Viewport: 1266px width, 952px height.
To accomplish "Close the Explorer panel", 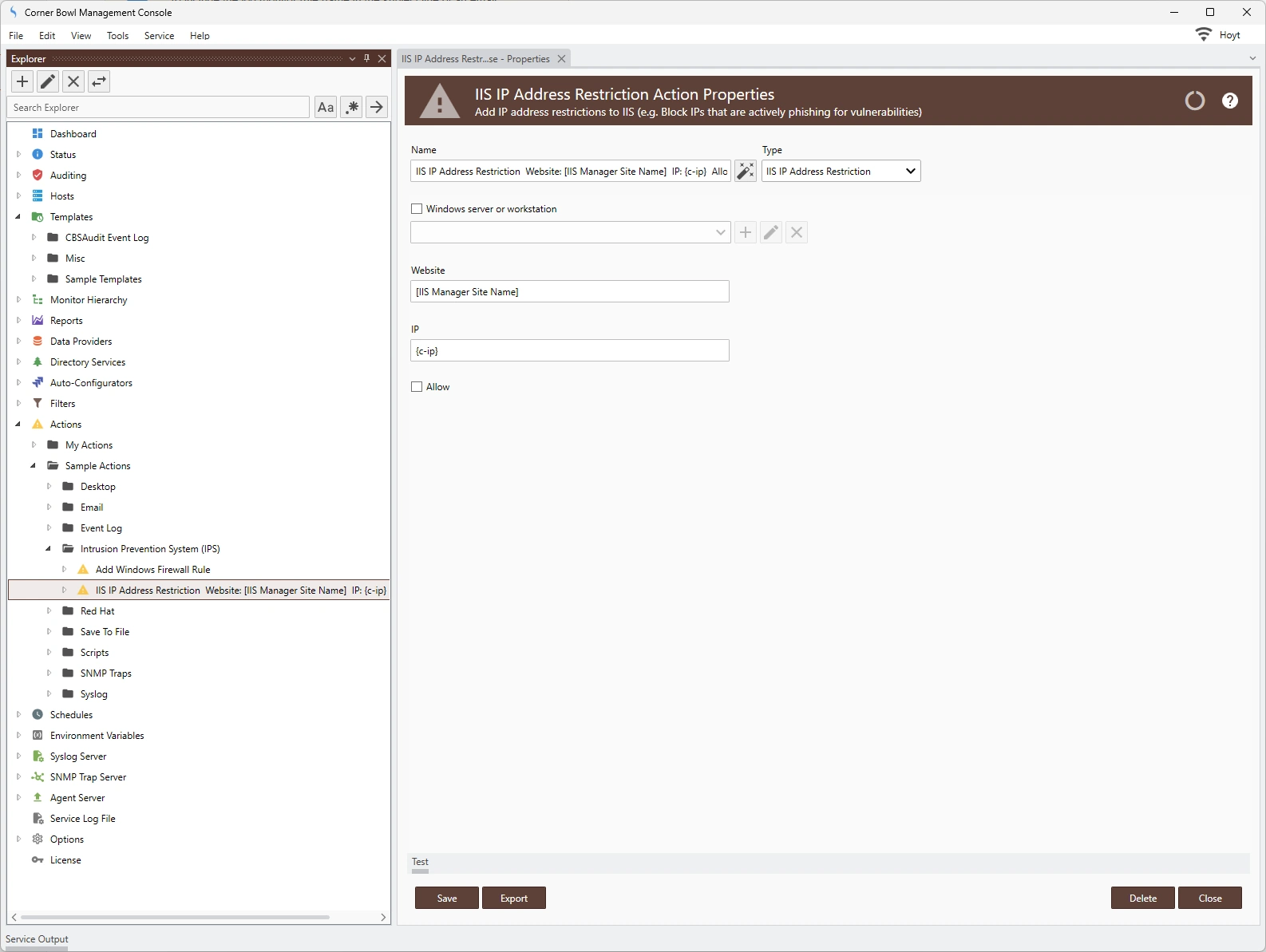I will point(382,58).
